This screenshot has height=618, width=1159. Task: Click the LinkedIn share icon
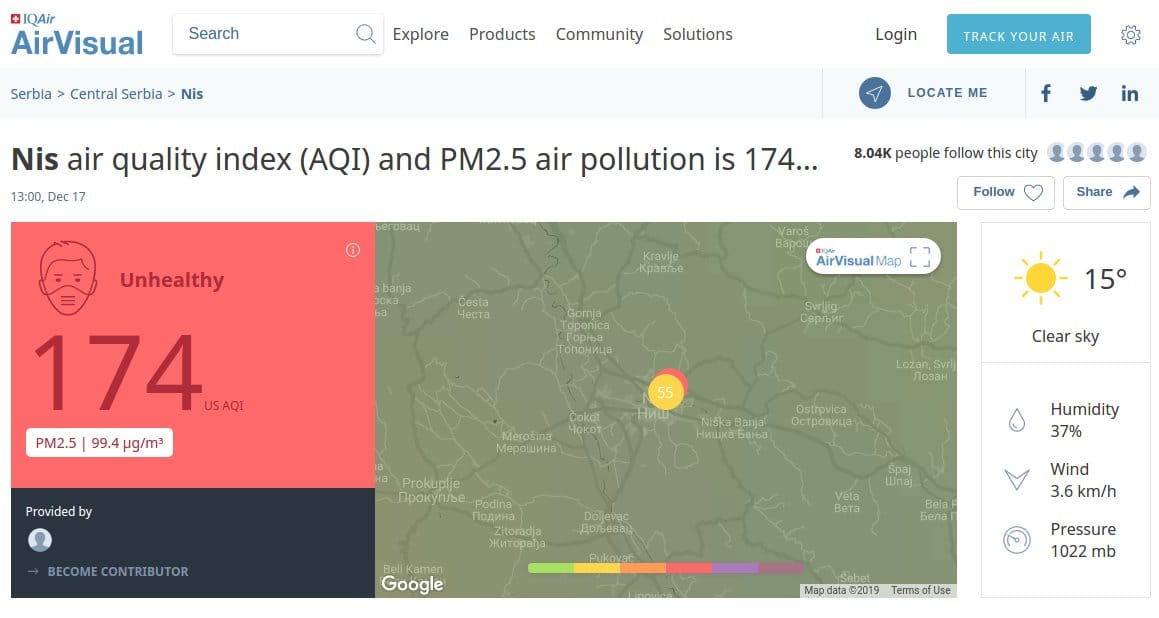pos(1130,93)
